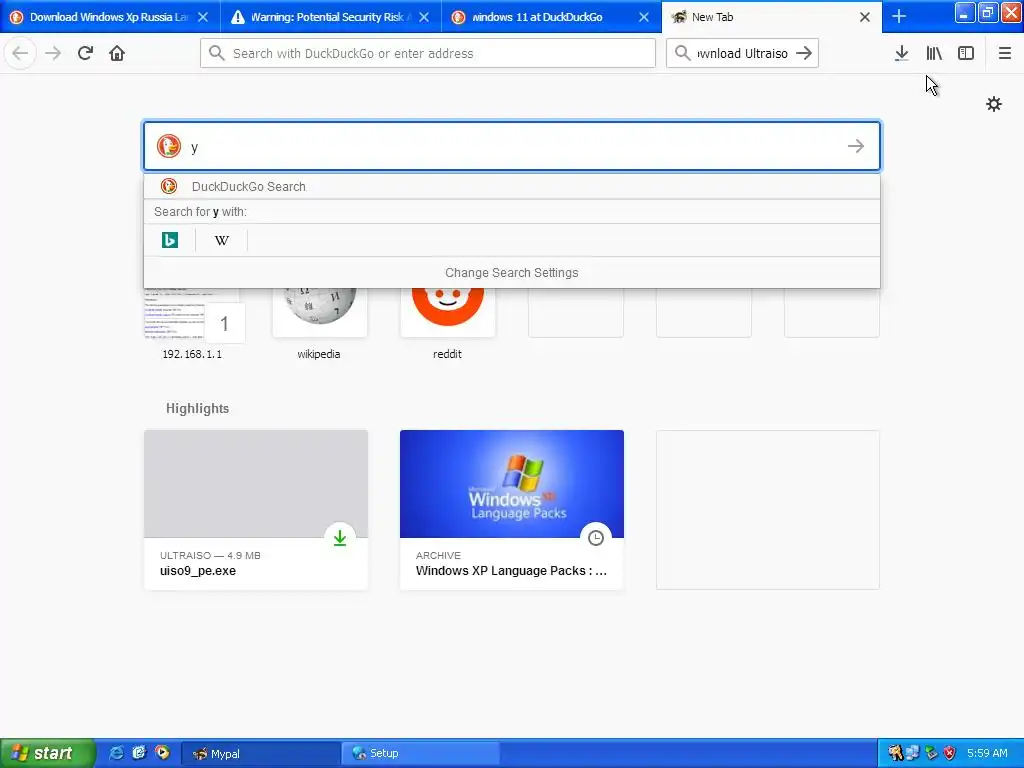Search for y with Bing icon
Viewport: 1024px width, 768px height.
tap(170, 240)
